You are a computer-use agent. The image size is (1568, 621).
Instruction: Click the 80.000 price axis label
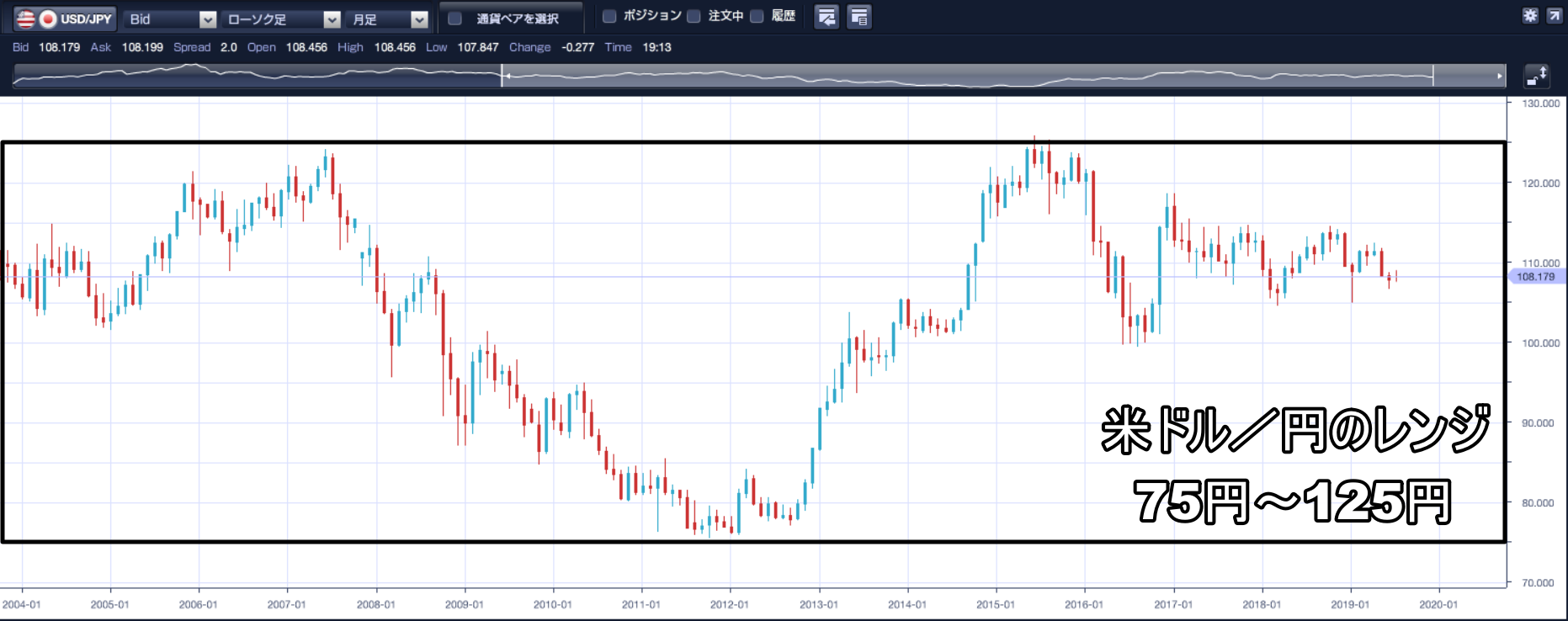click(x=1538, y=503)
